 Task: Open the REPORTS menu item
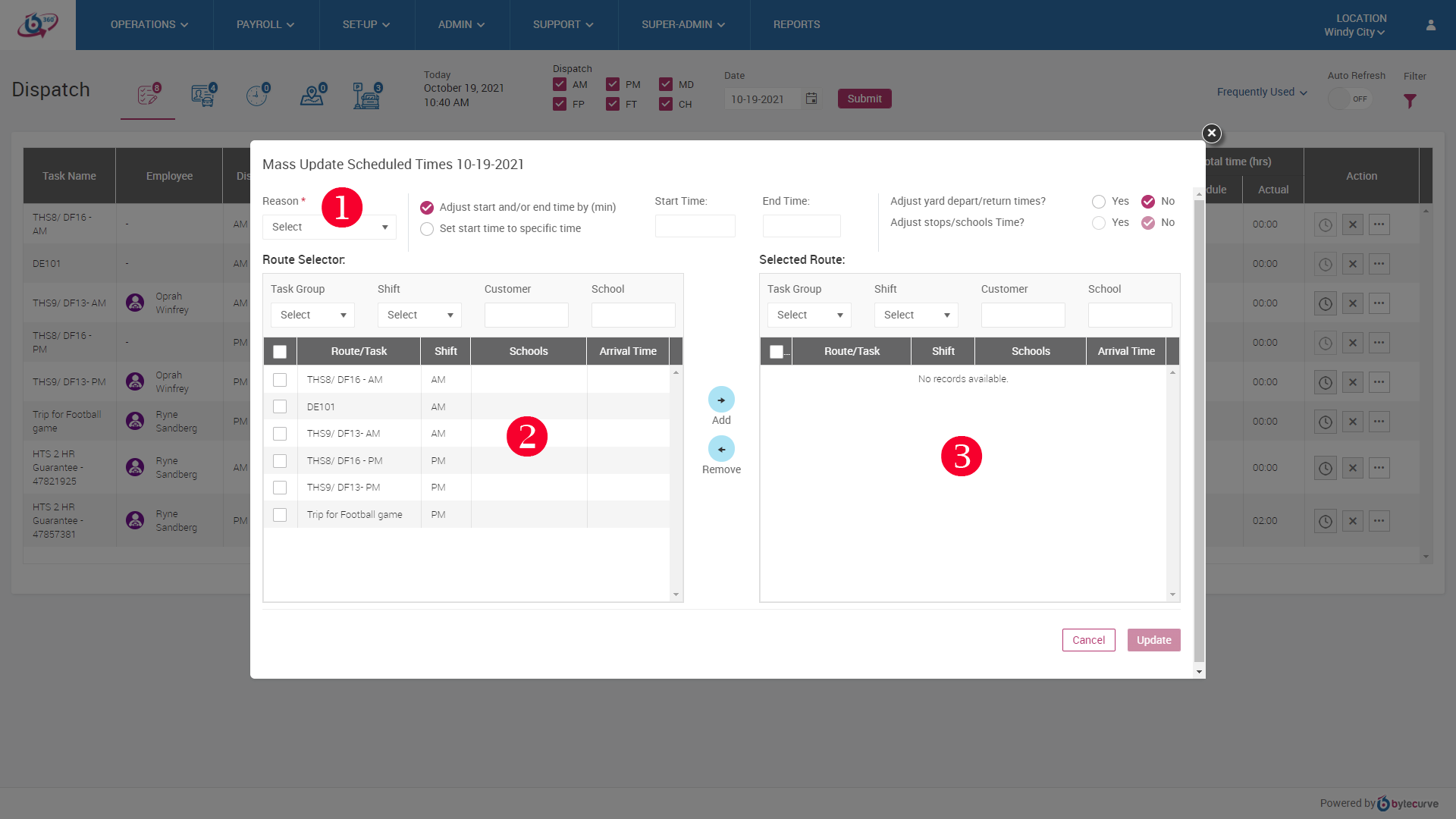pos(796,25)
